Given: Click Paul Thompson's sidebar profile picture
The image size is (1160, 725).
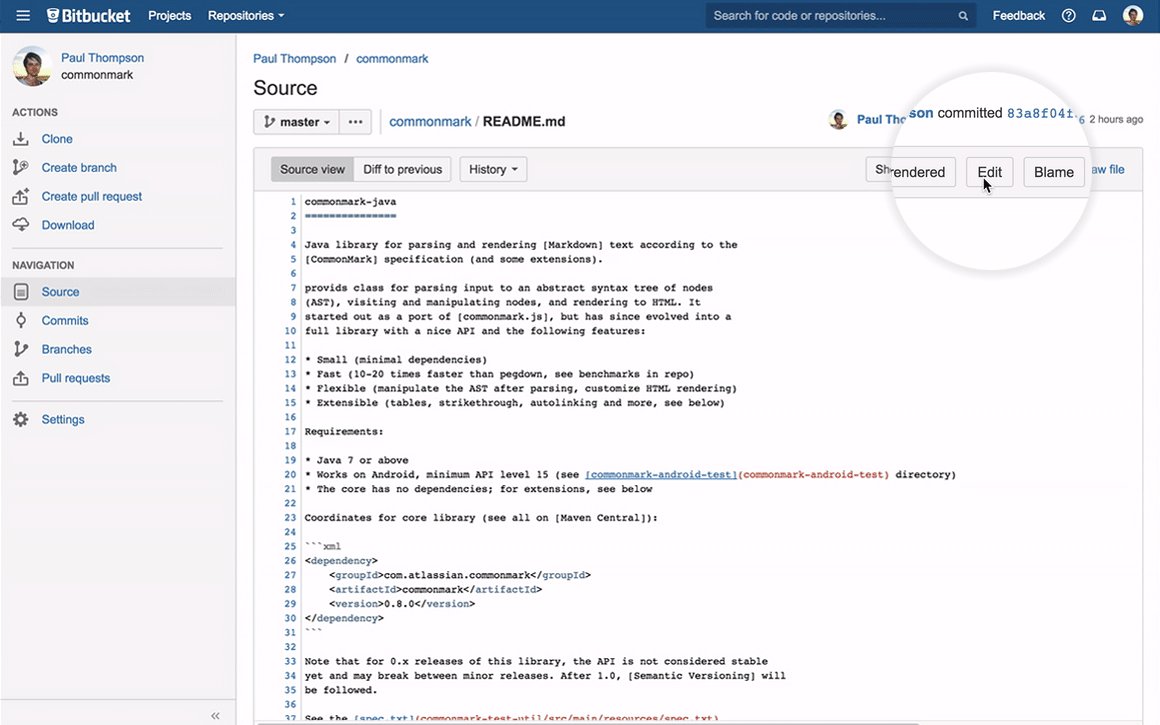Looking at the screenshot, I should click(x=33, y=66).
